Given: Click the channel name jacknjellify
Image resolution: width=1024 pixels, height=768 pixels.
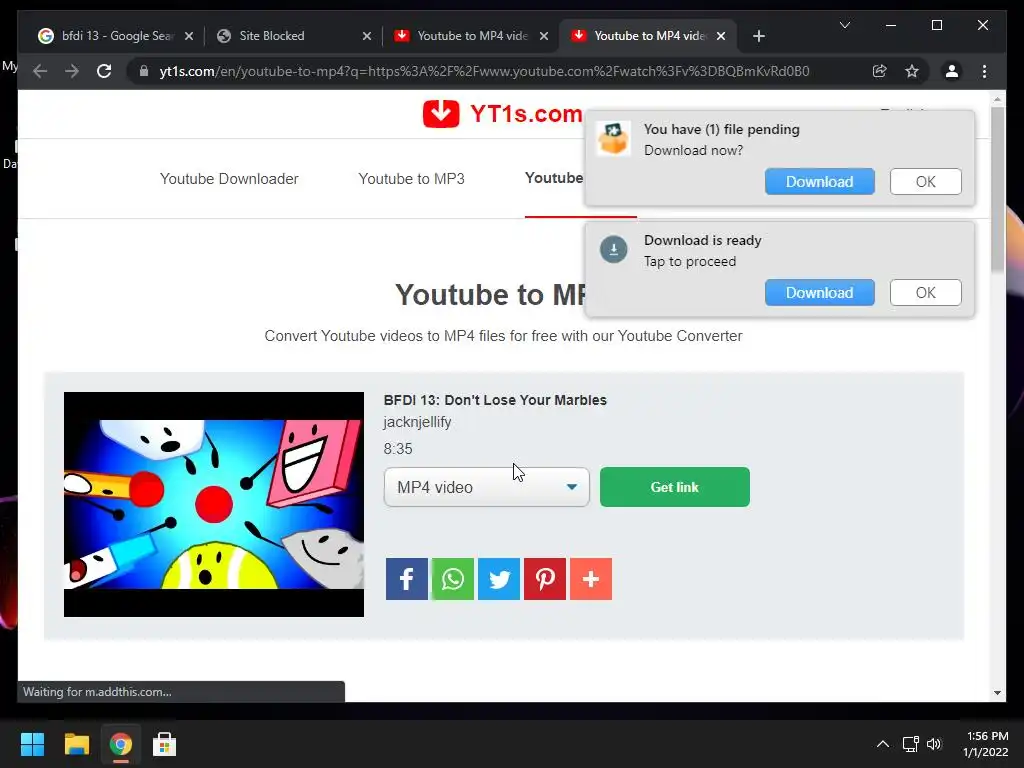Looking at the screenshot, I should [417, 422].
